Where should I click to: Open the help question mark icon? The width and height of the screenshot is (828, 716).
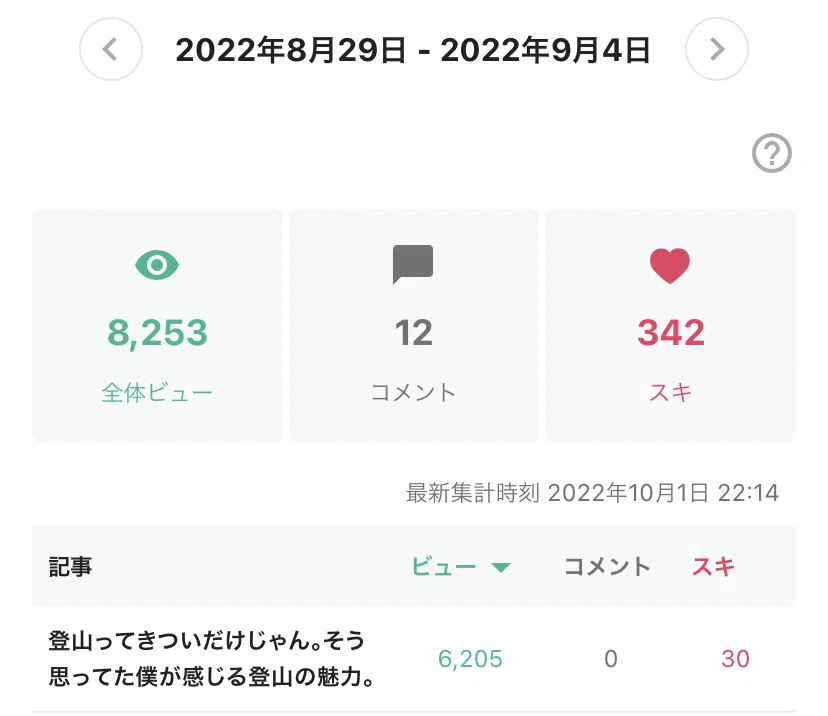(771, 153)
